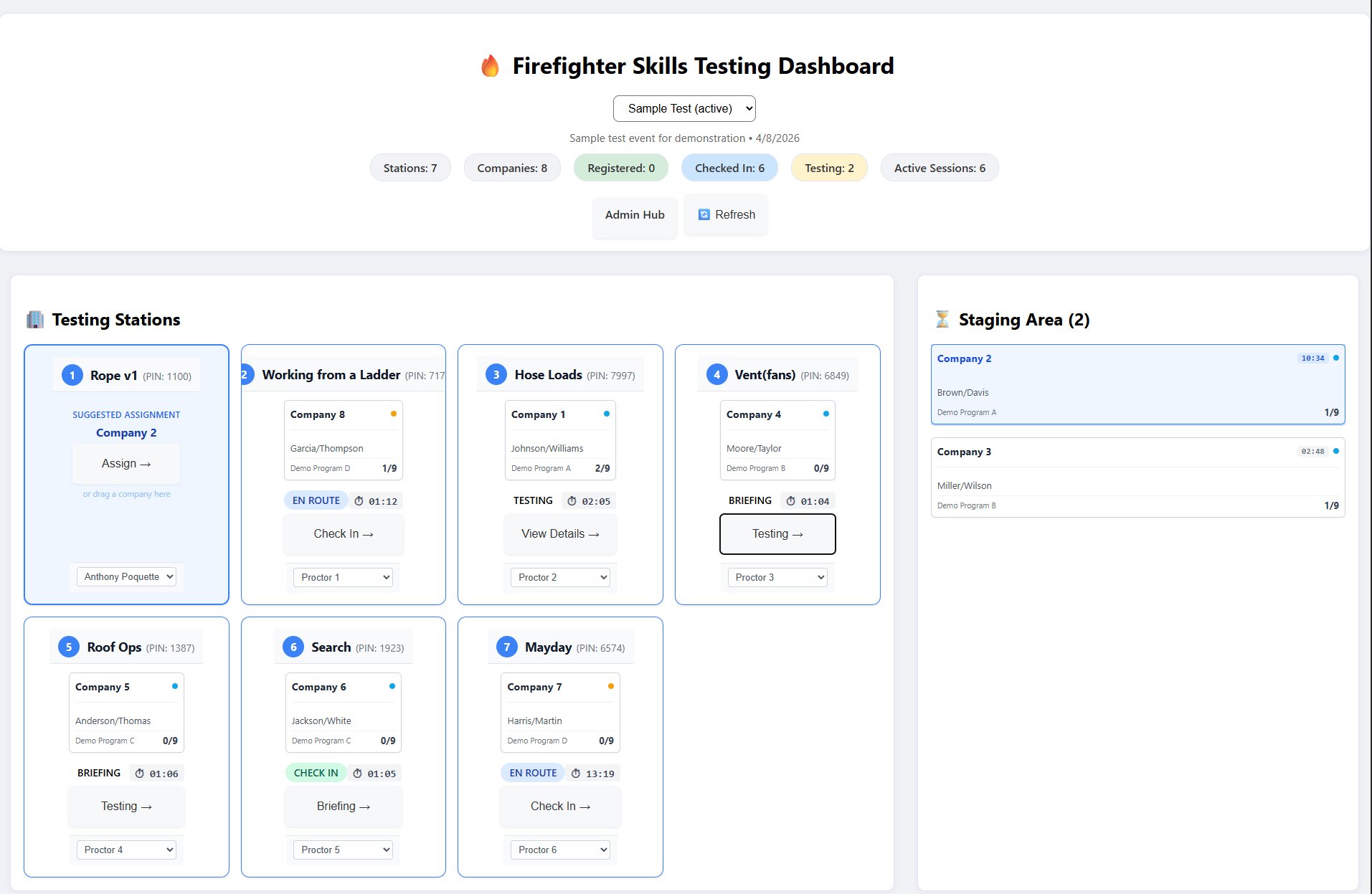Click the refresh icon next to Refresh label
This screenshot has width=1372, height=894.
(704, 214)
